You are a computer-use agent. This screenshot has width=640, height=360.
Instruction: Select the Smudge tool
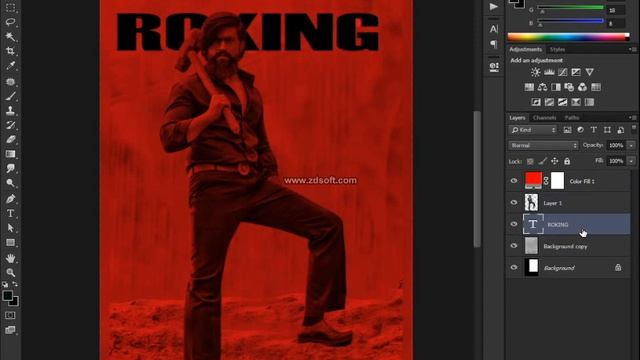click(x=10, y=168)
